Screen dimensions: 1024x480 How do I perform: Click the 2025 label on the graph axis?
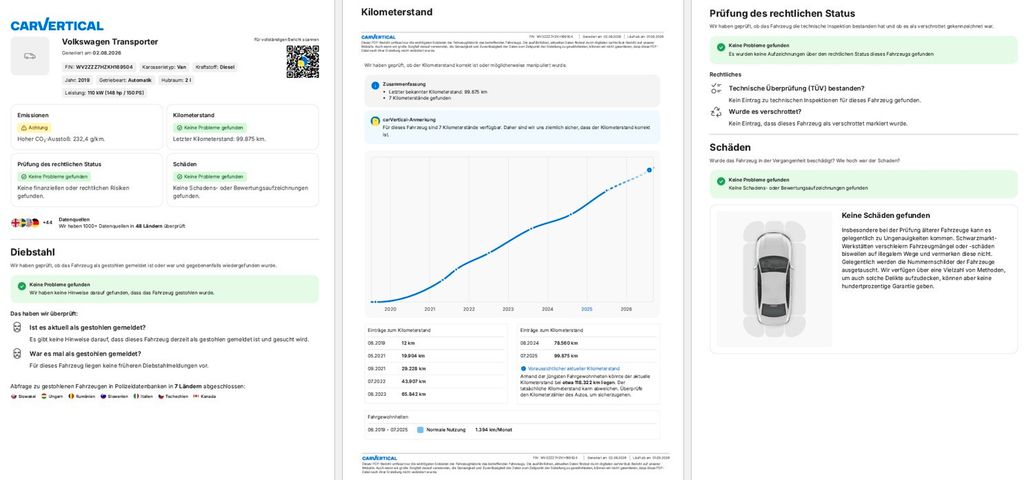[587, 310]
